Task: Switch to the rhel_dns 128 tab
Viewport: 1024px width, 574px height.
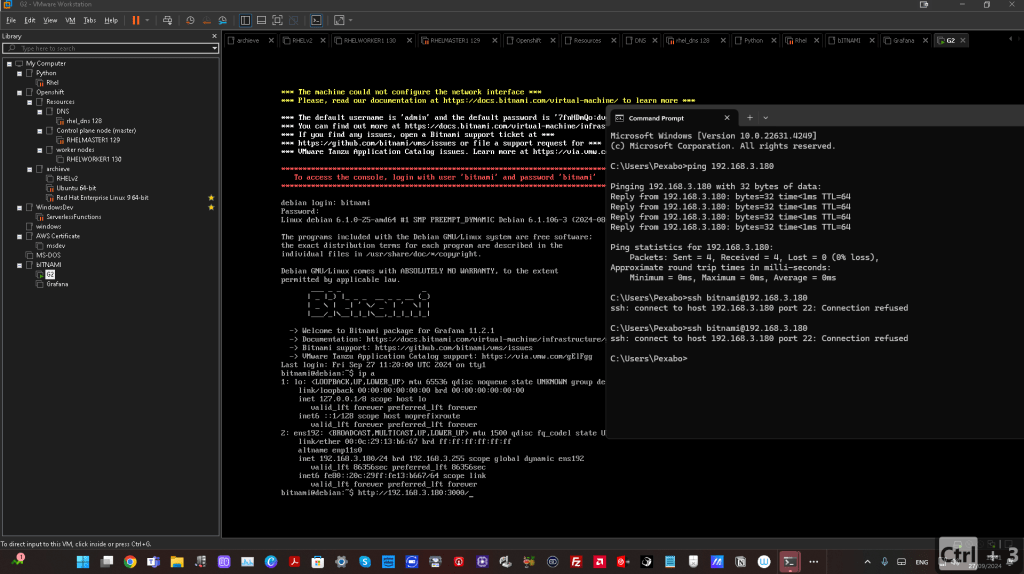Action: click(692, 40)
